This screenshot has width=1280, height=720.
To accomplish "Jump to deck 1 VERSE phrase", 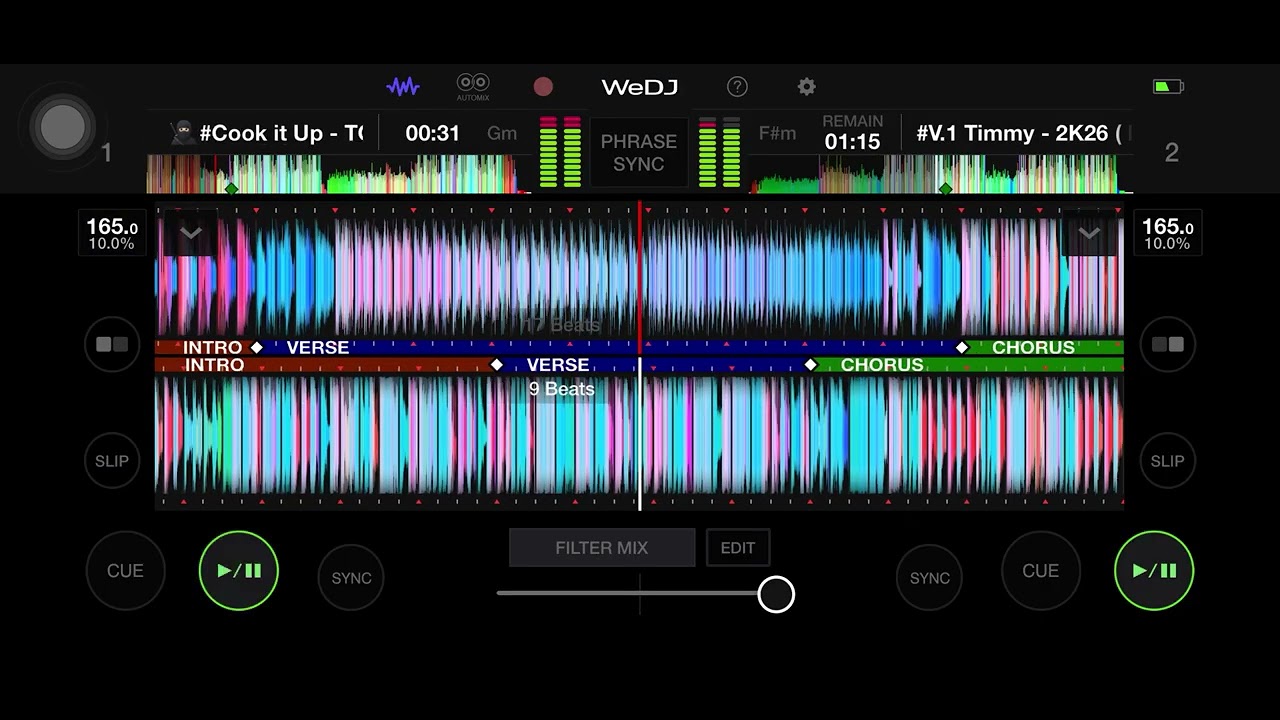I will click(x=318, y=348).
